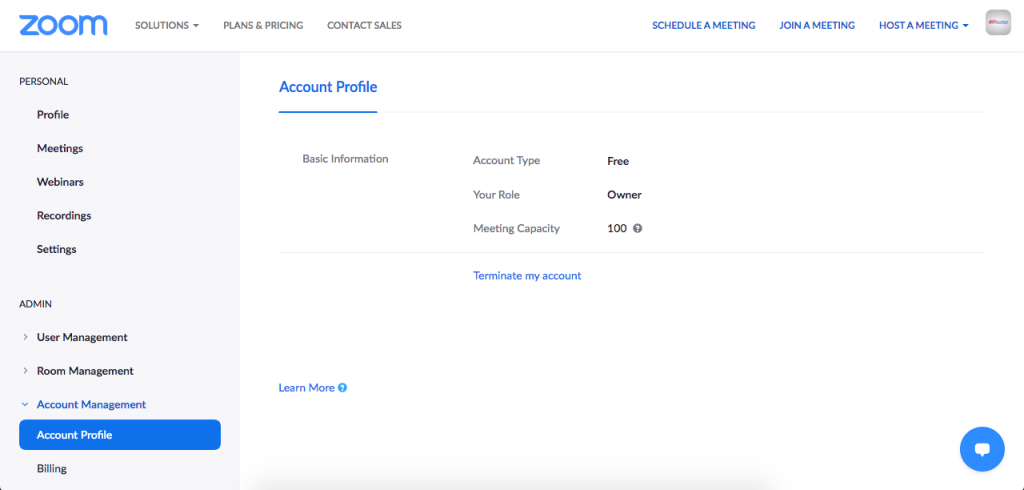1024x490 pixels.
Task: Click the Meeting Capacity help icon
Action: pos(637,229)
